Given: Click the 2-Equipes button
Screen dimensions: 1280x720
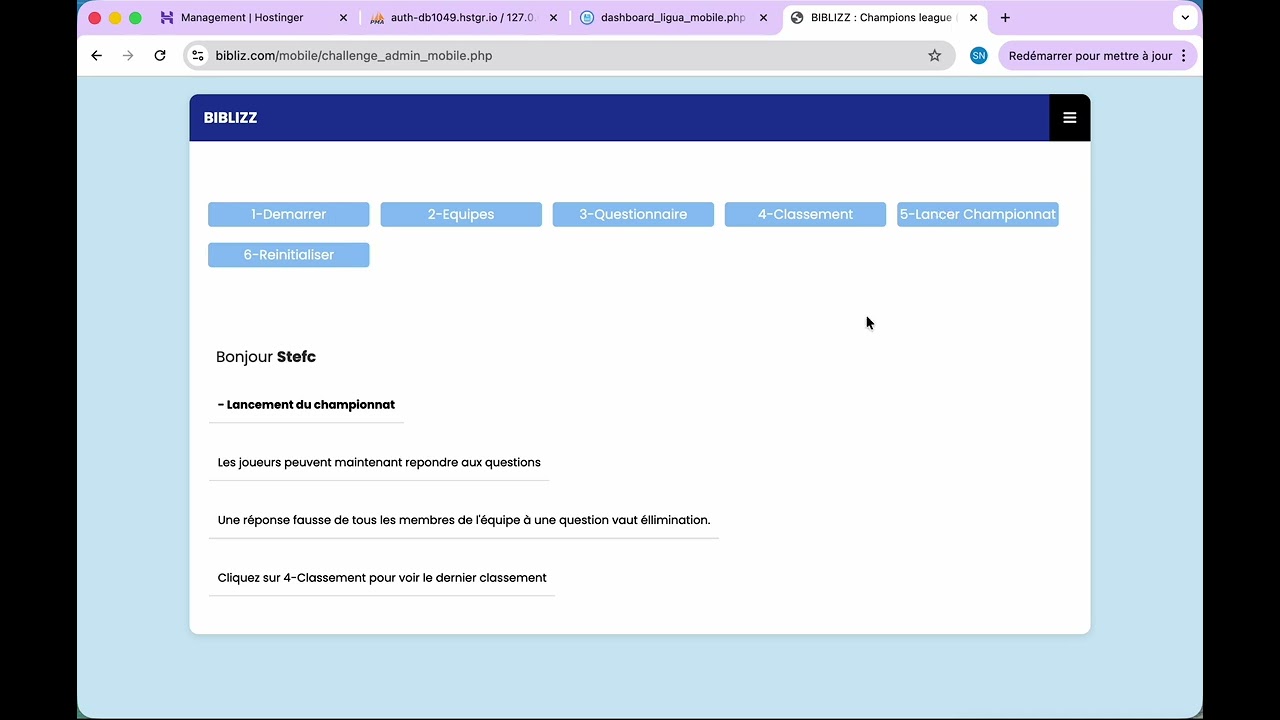Looking at the screenshot, I should point(461,214).
